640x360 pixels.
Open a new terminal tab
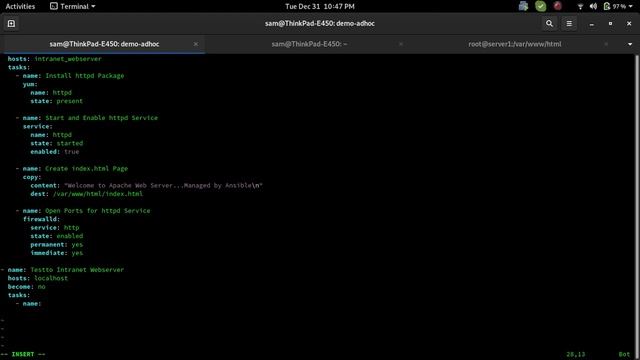click(11, 24)
